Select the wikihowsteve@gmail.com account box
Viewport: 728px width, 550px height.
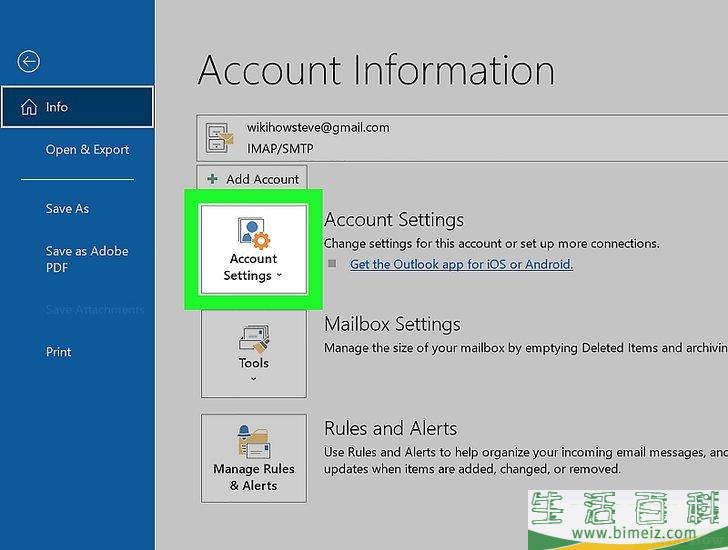tap(462, 138)
